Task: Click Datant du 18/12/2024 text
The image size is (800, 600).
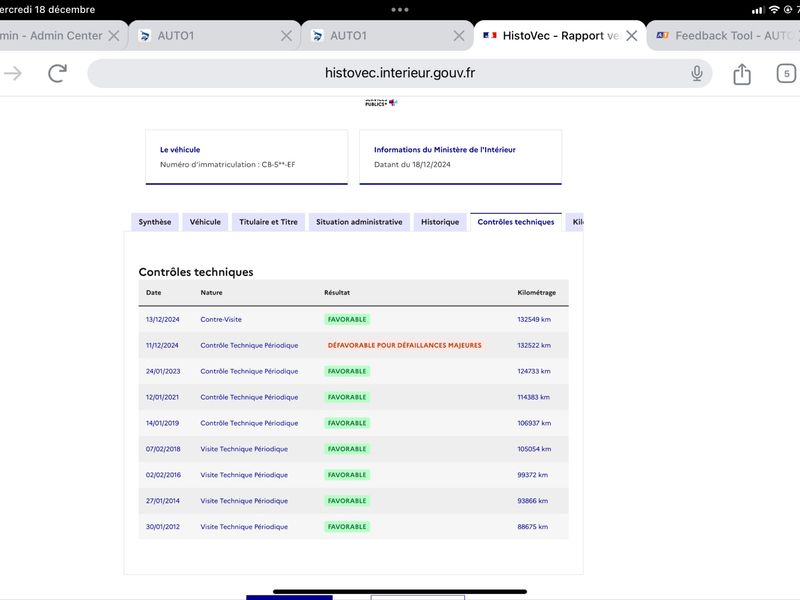Action: tap(412, 164)
